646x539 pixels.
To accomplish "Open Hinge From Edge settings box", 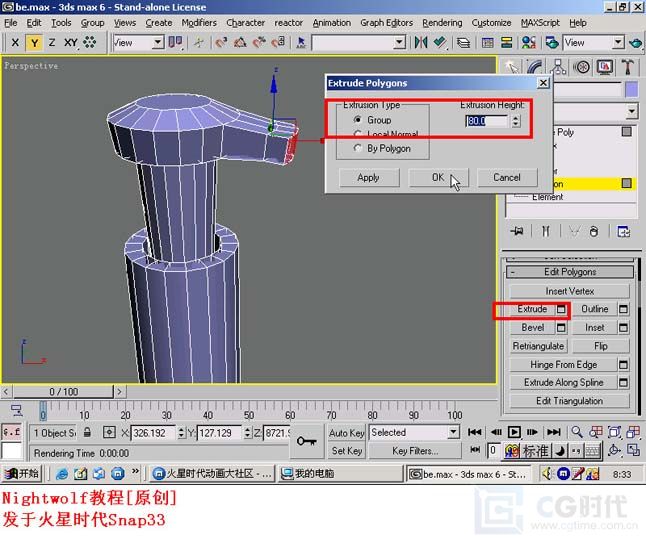I will [x=623, y=365].
